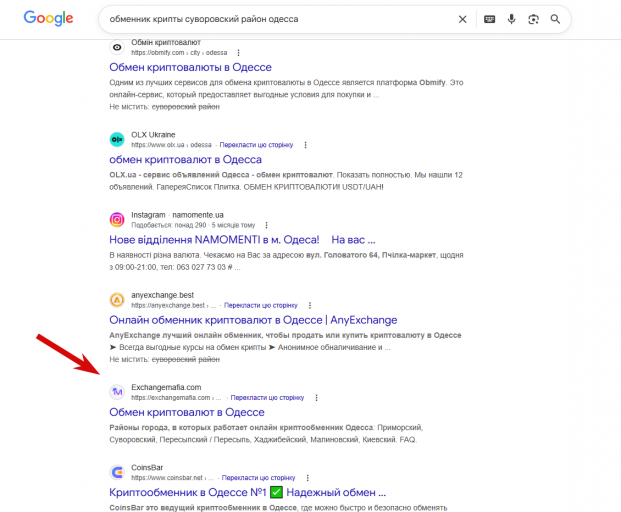Click the 'Exchangemafia.com' site name

166,387
